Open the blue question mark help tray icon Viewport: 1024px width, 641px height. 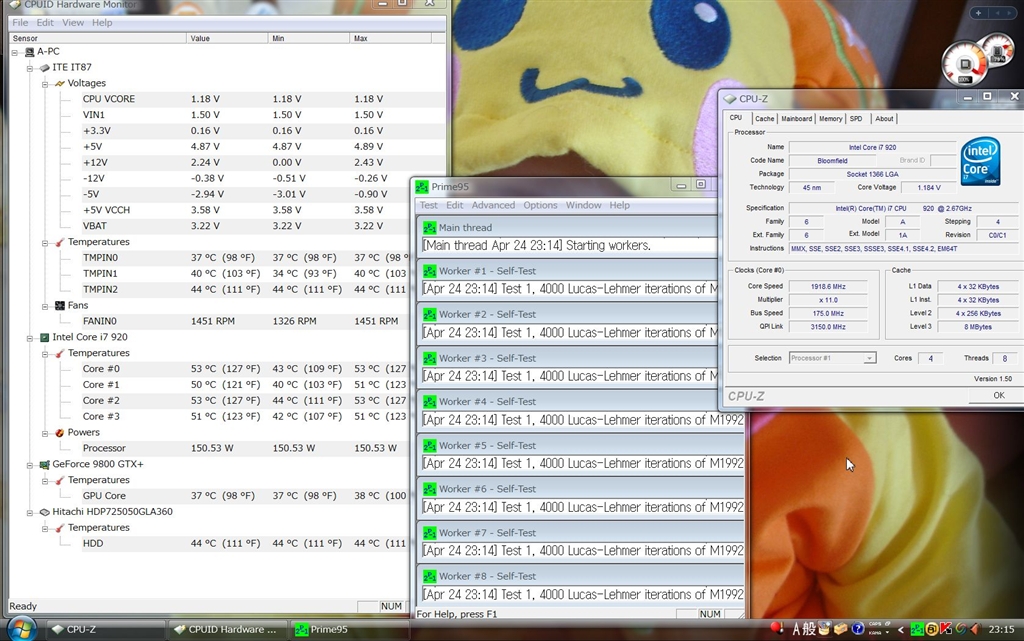(x=857, y=629)
